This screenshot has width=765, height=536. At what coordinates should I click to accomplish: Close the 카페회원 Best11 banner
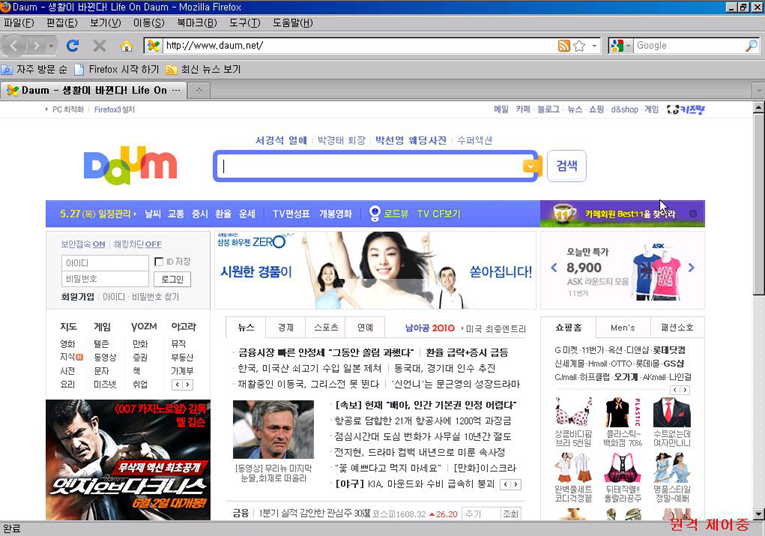point(693,214)
